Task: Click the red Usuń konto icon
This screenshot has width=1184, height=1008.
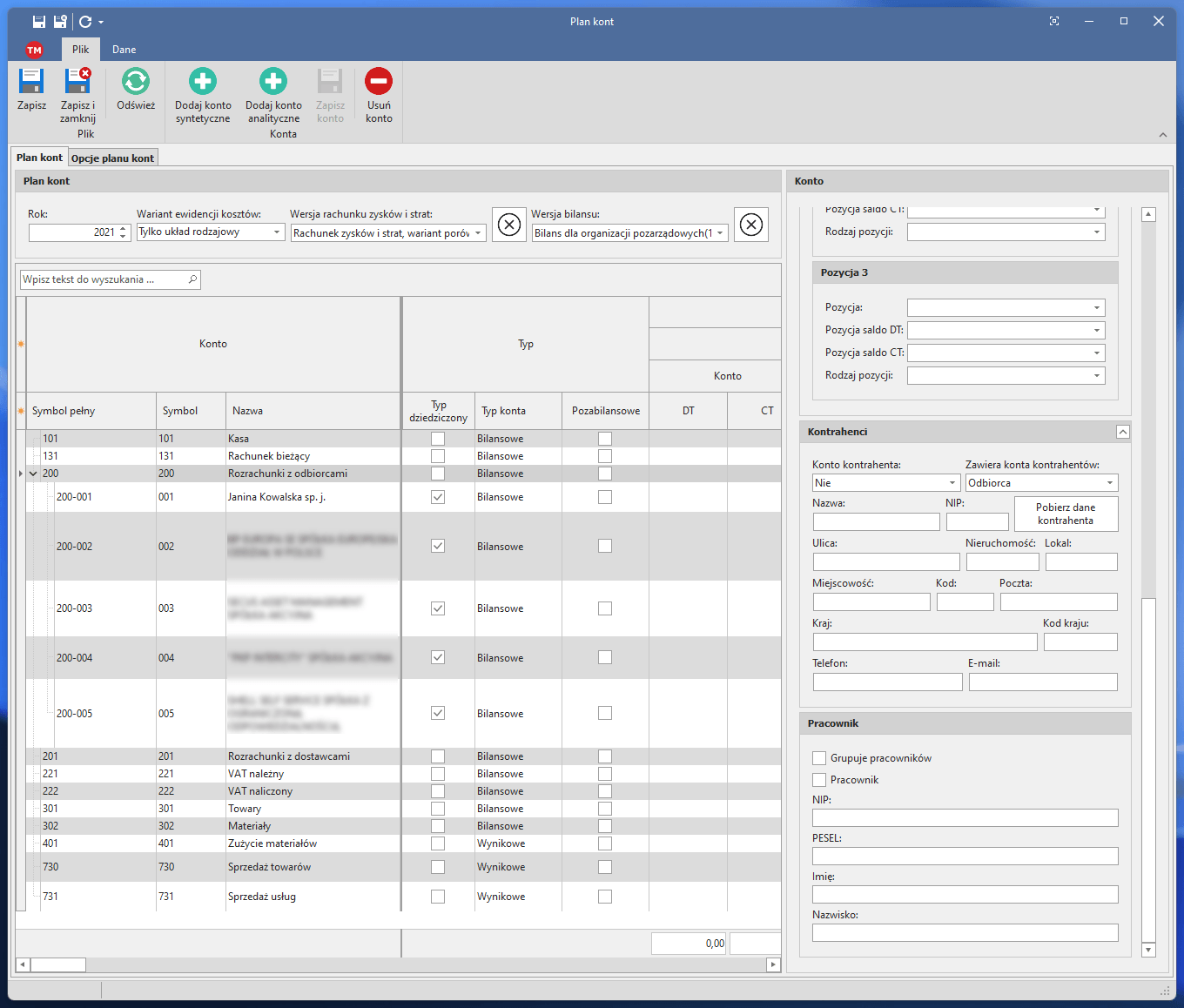Action: pos(379,82)
